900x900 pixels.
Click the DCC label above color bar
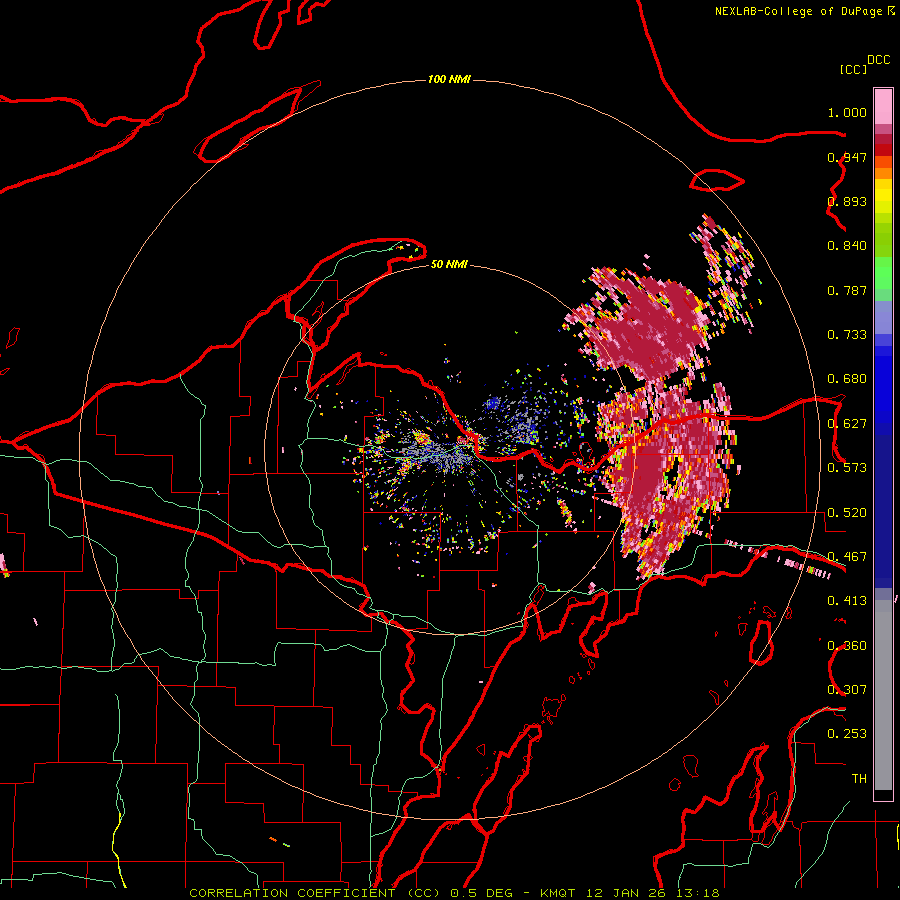click(x=878, y=60)
